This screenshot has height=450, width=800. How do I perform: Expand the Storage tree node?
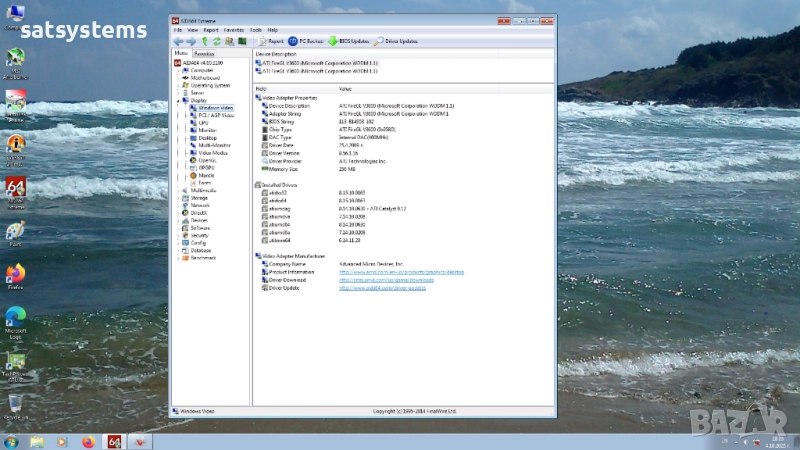point(178,198)
